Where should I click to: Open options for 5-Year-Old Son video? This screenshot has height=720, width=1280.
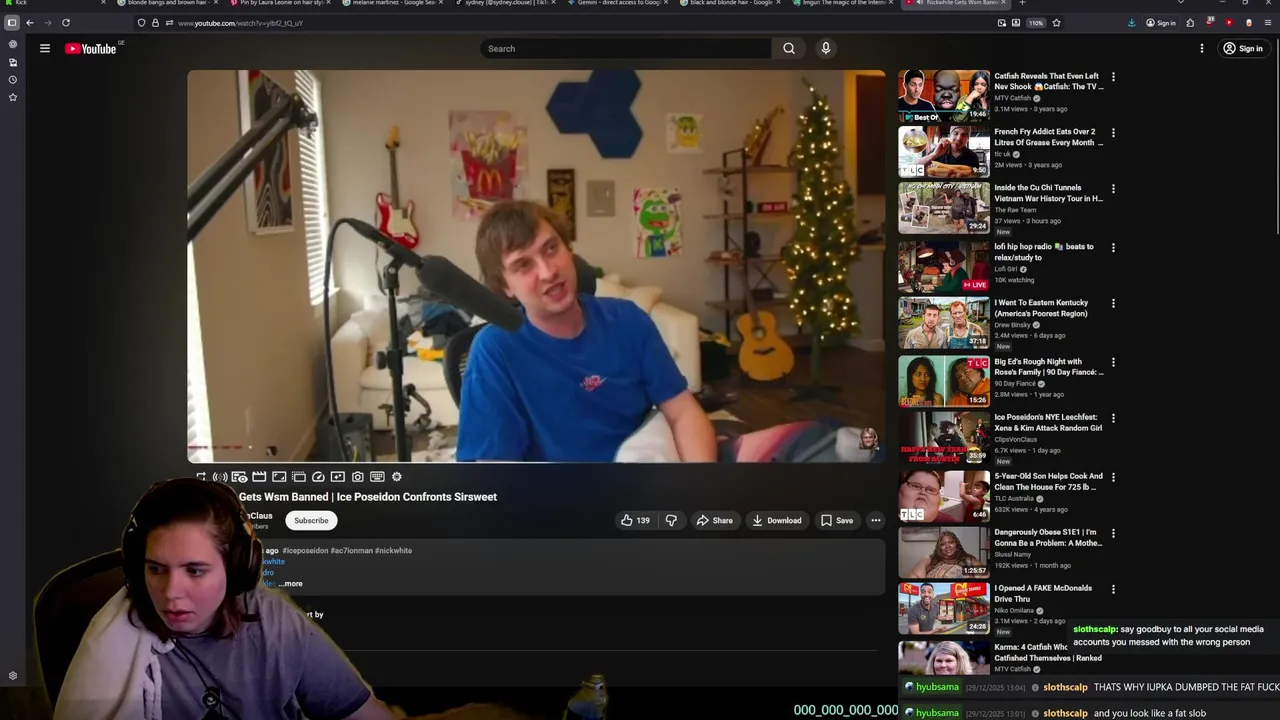point(1113,478)
